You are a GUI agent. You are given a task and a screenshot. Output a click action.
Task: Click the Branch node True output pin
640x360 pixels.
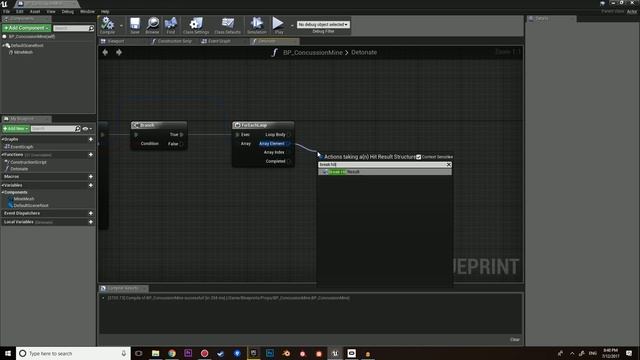[182, 134]
